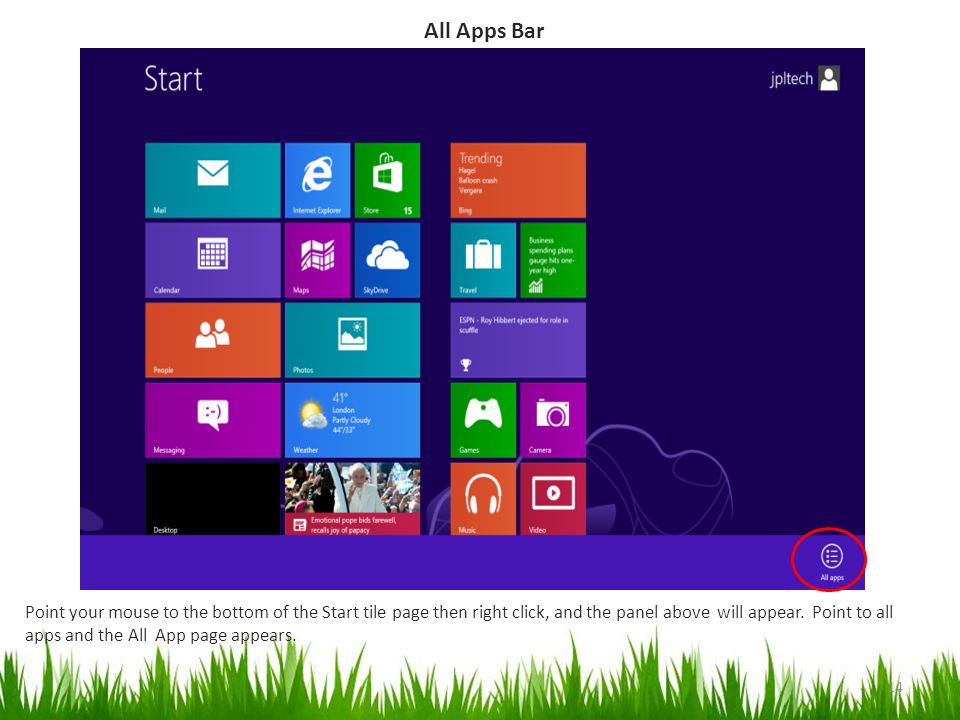Launch the Maps tile
The image size is (960, 720).
tap(317, 260)
